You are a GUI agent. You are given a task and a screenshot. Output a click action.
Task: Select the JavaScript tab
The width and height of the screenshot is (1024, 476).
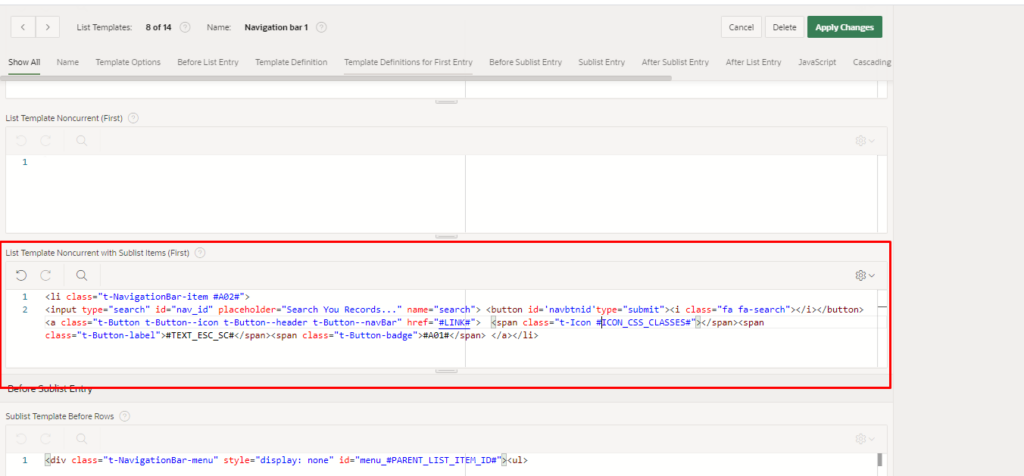pyautogui.click(x=817, y=62)
